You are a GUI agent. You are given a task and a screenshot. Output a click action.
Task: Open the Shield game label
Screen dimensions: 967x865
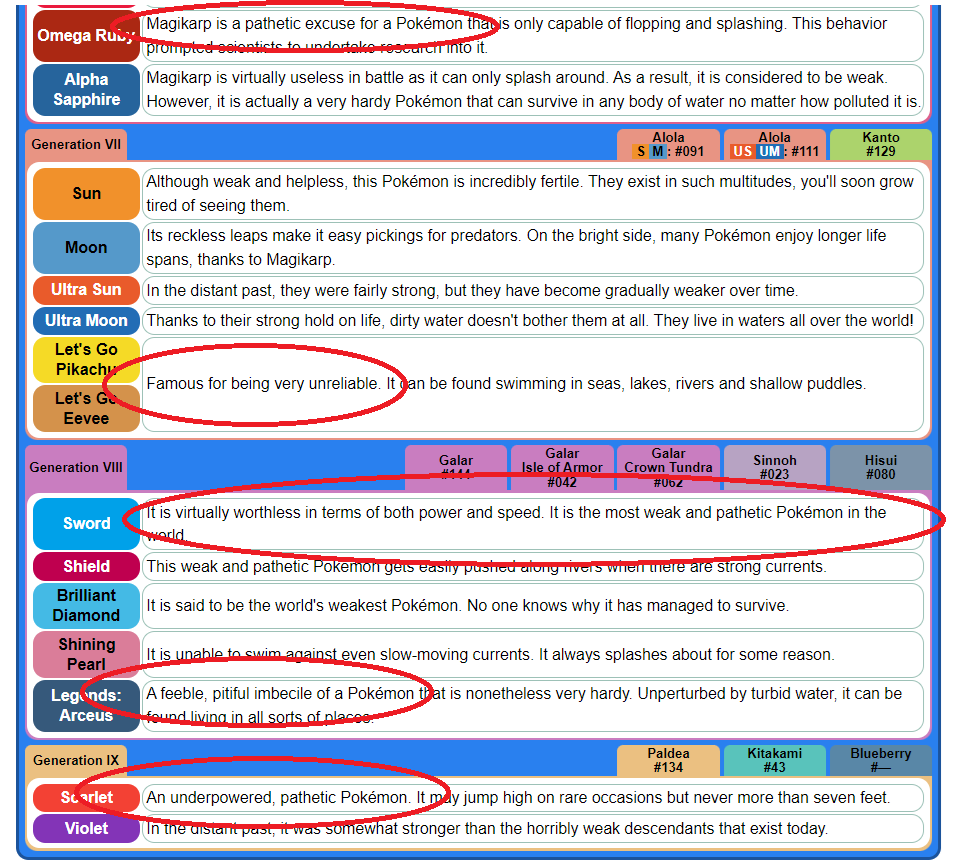[x=86, y=567]
